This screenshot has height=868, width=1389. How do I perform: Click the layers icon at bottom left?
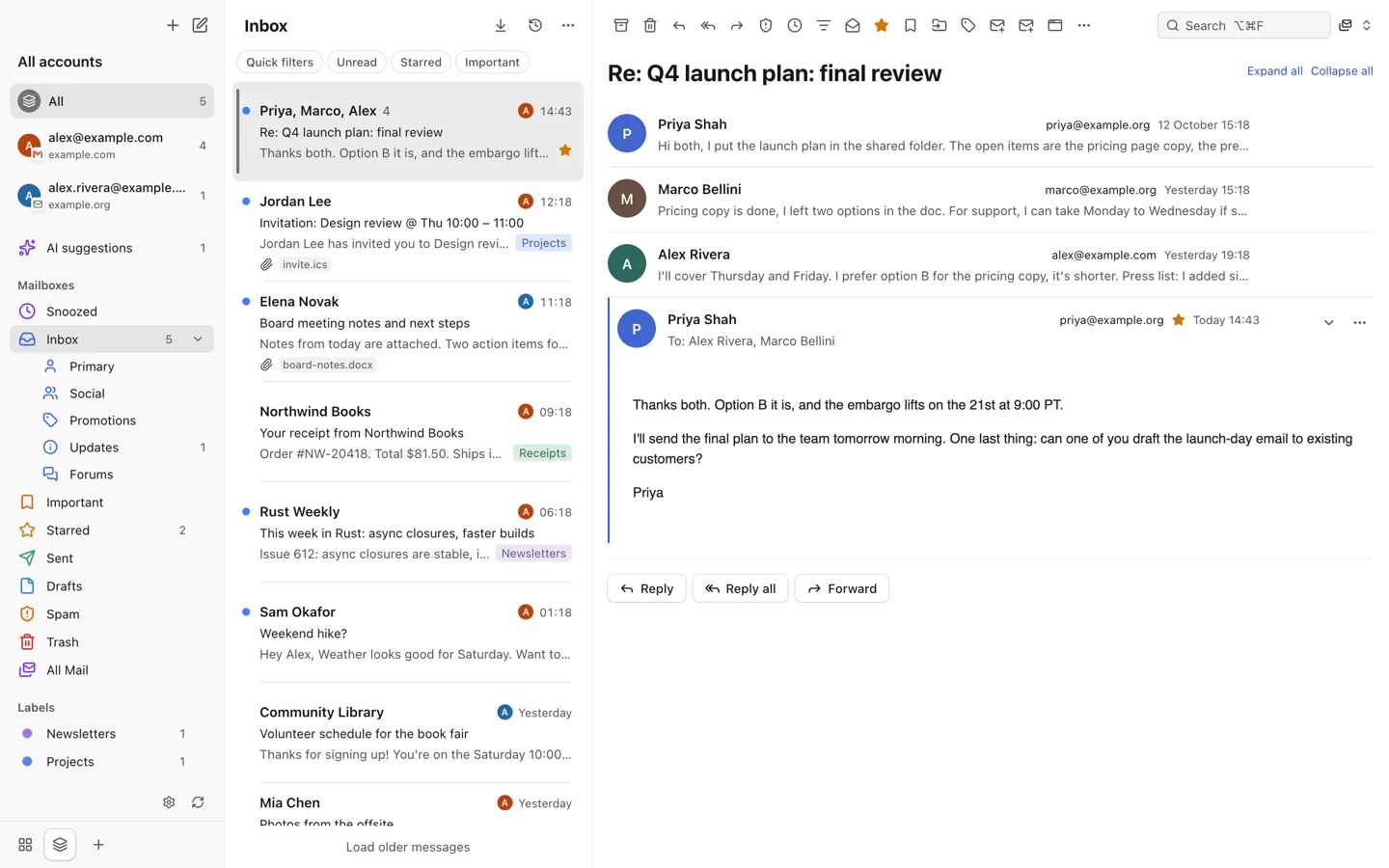coord(60,845)
